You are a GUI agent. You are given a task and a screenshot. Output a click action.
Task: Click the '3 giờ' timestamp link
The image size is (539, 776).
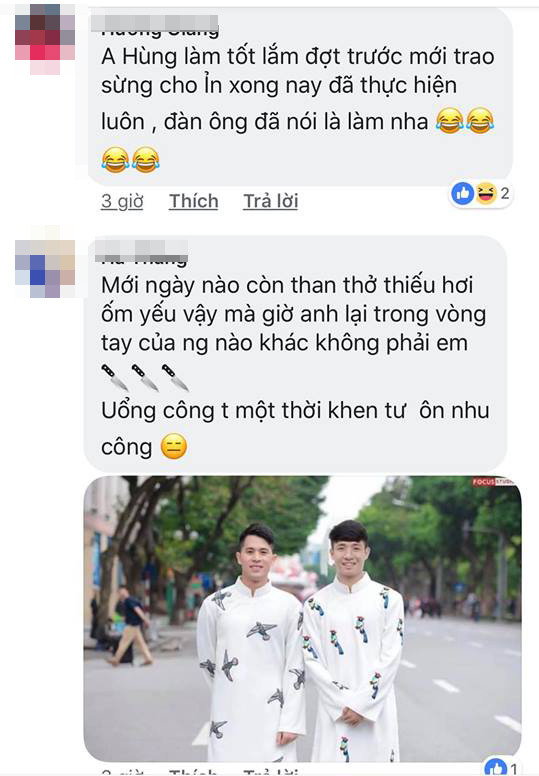tap(122, 201)
